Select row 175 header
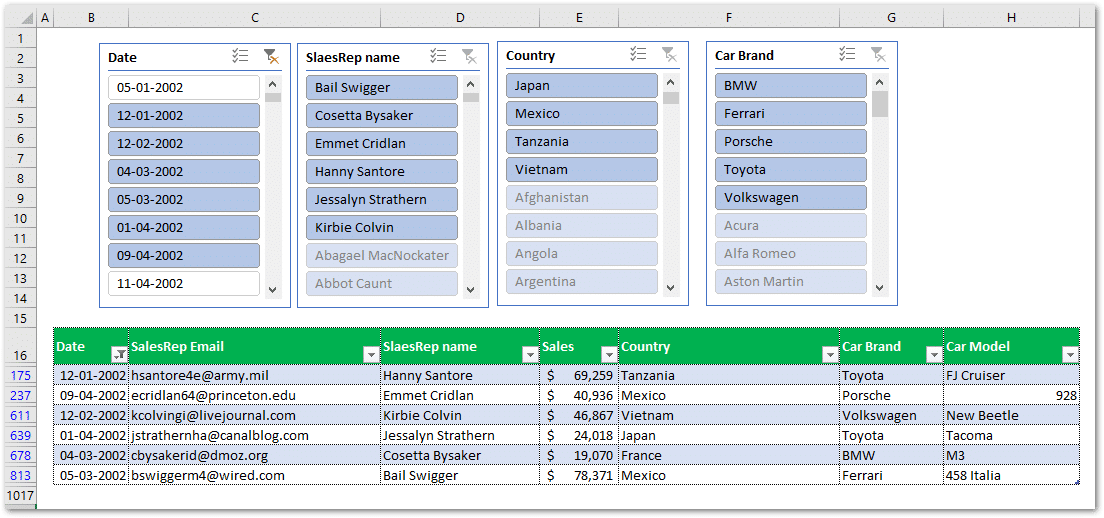 (x=20, y=375)
